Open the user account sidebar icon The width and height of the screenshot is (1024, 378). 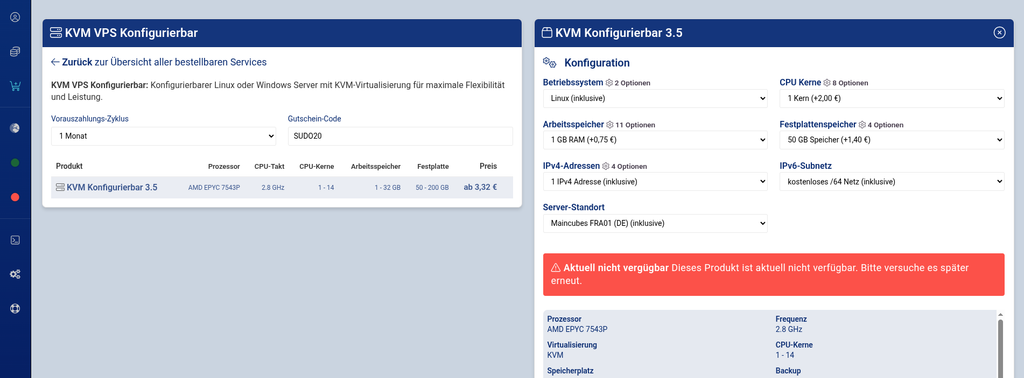pos(15,17)
